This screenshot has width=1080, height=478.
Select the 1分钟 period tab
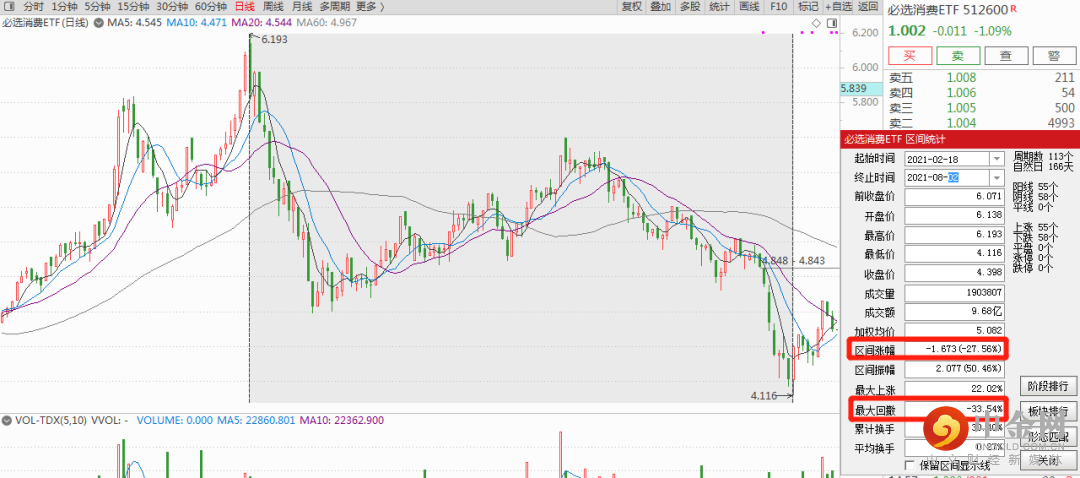click(x=64, y=6)
